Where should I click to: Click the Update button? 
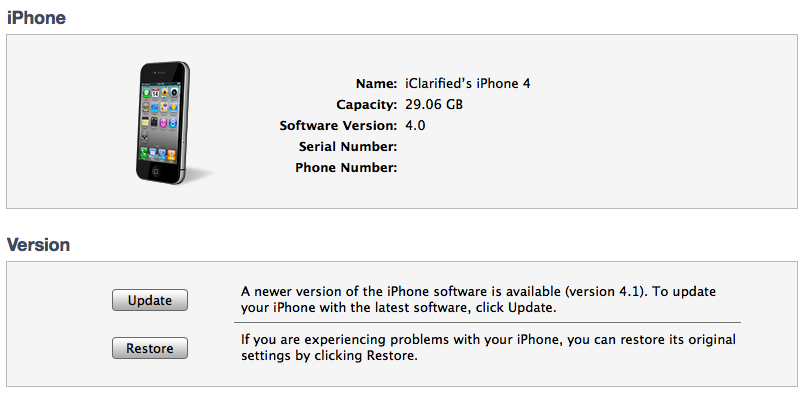[x=150, y=300]
